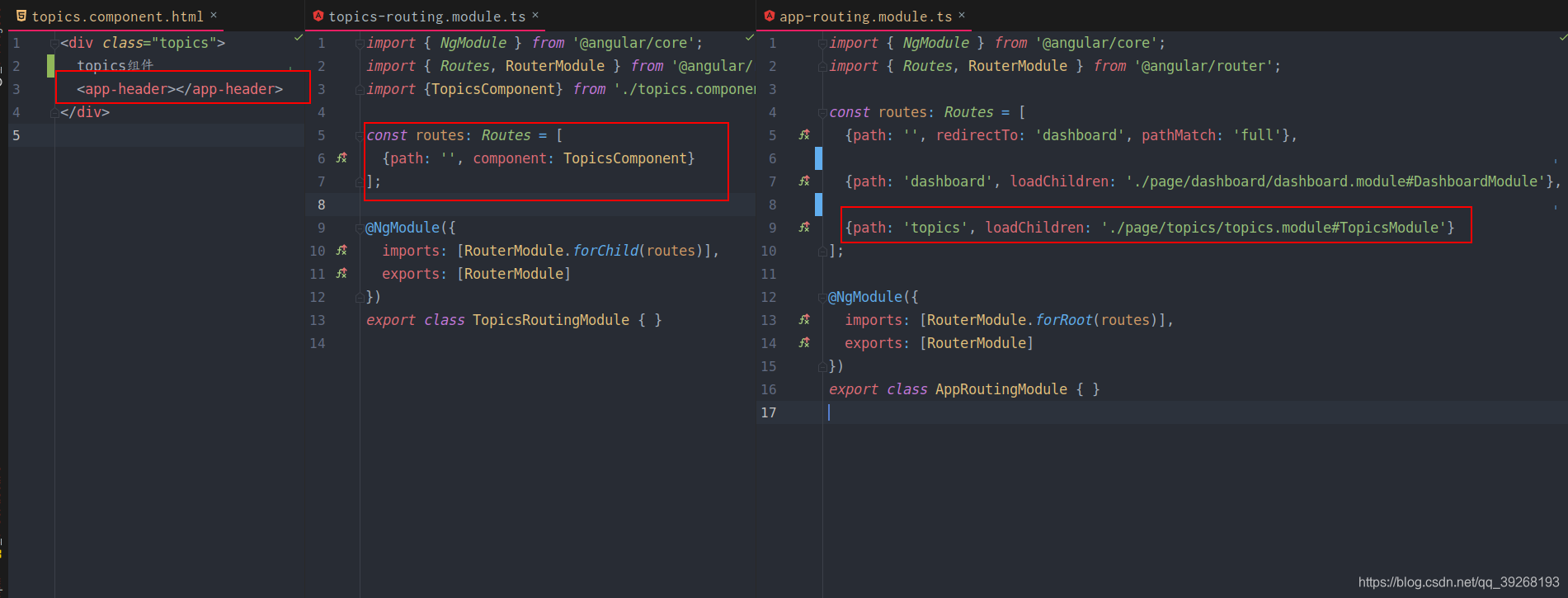The image size is (1568, 598).
Task: Click fold marker at closing </div> tag
Action: coord(54,112)
